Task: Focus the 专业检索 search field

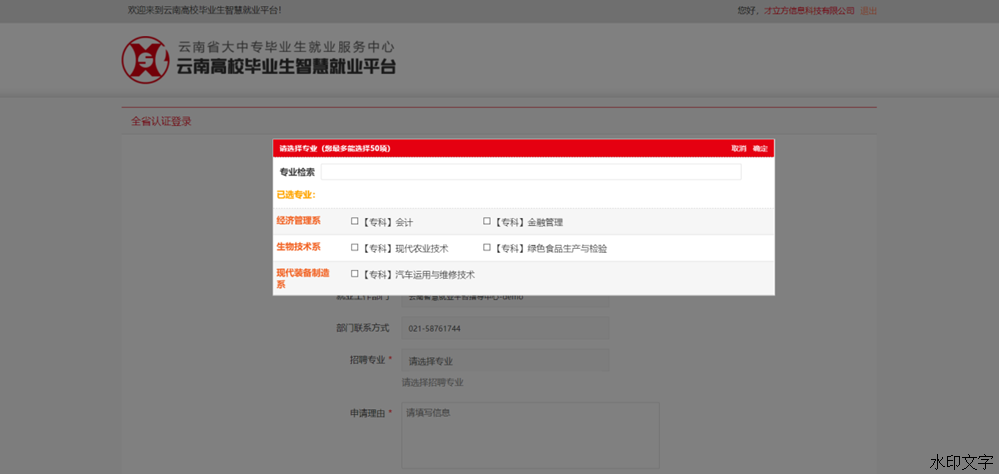Action: pos(530,172)
